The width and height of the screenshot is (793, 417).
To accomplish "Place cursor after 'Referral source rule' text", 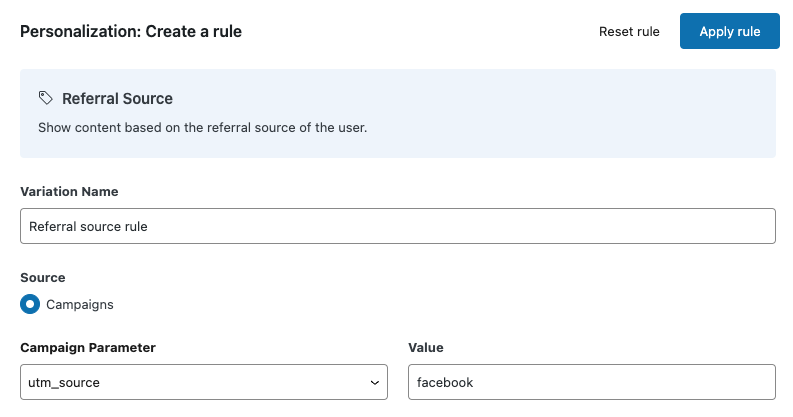I will tap(150, 226).
